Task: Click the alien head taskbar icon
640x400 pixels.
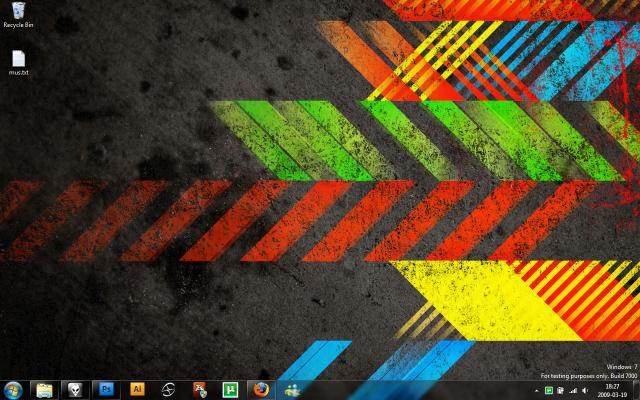Action: click(x=75, y=390)
